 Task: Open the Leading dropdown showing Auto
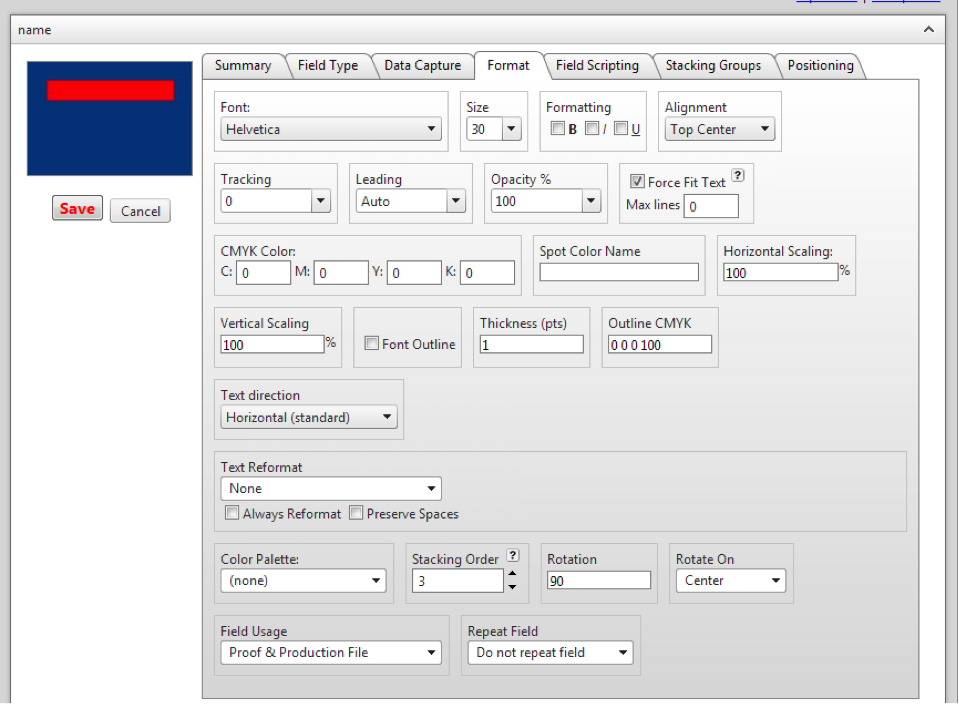(x=410, y=201)
